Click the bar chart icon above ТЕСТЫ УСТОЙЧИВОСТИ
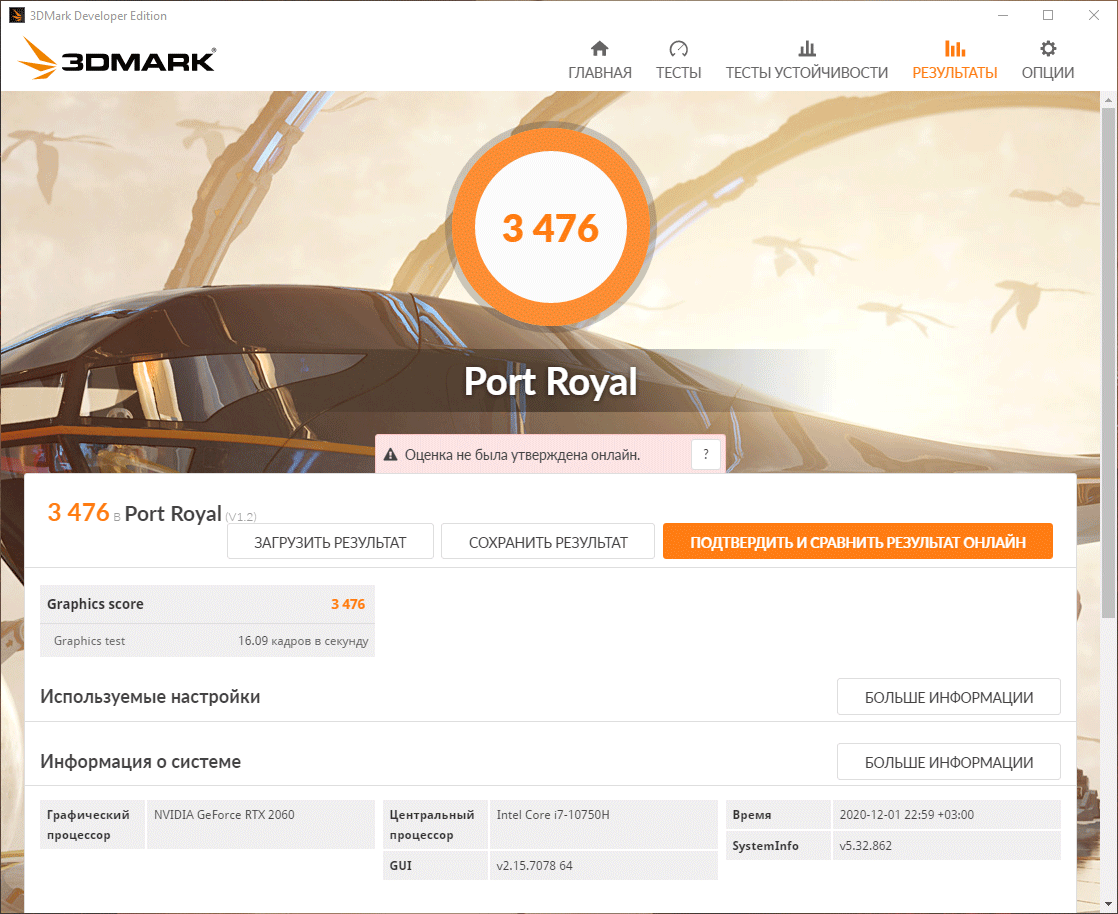Viewport: 1118px width, 914px height. click(806, 48)
